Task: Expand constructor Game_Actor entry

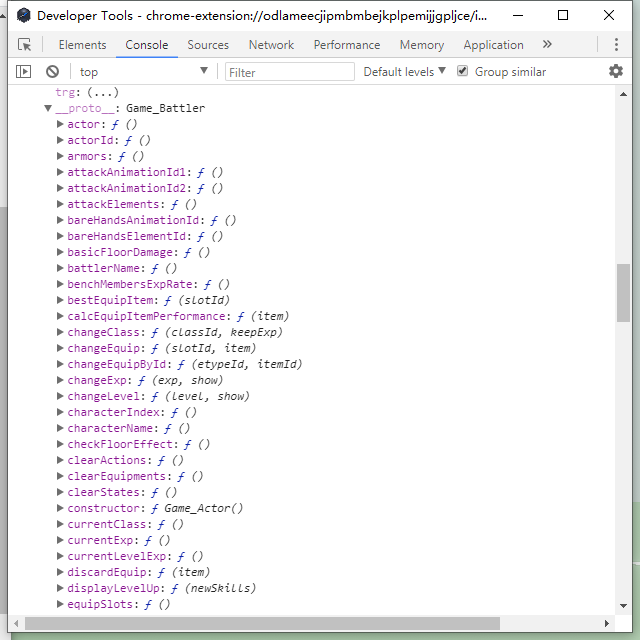Action: [x=60, y=508]
